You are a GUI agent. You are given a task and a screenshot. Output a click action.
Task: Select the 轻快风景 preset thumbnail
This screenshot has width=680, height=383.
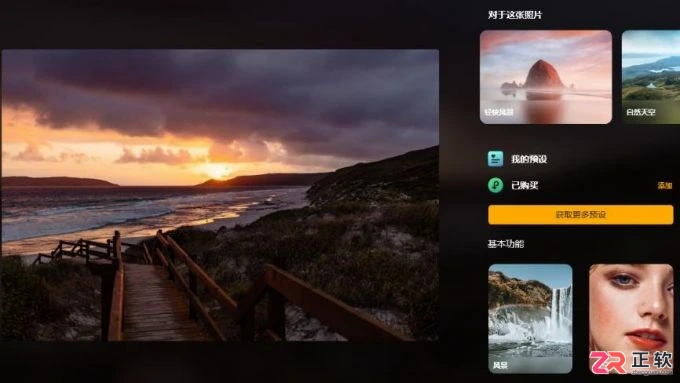[546, 77]
